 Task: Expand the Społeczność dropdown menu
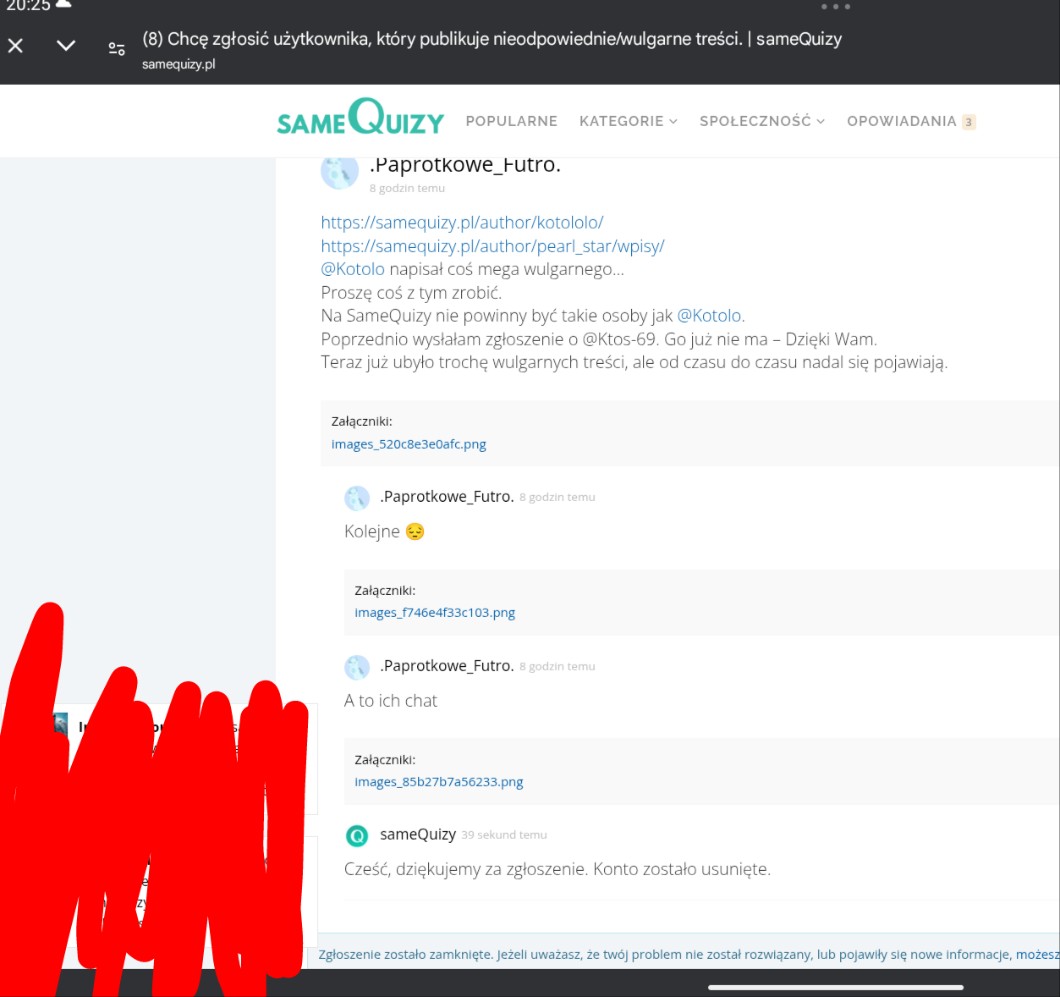pyautogui.click(x=761, y=121)
